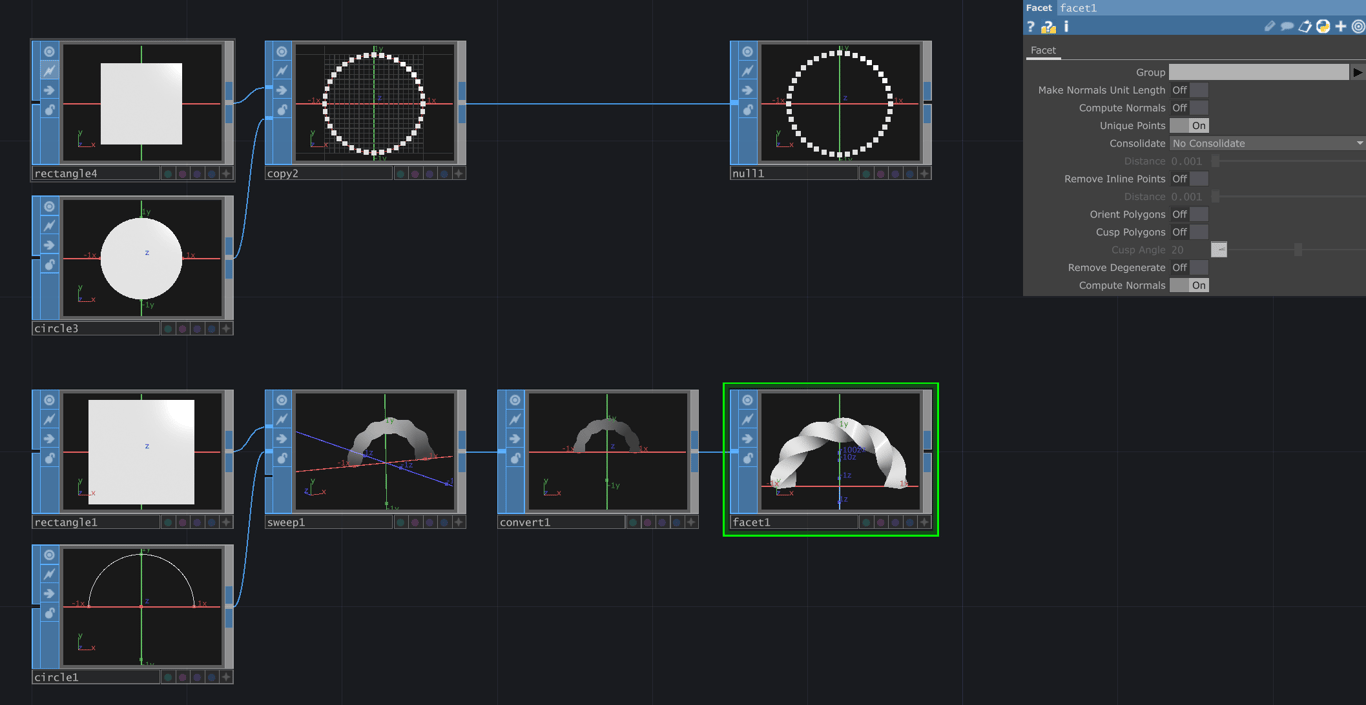Viewport: 1366px width, 705px height.
Task: Click the question mark help button
Action: click(x=1030, y=26)
